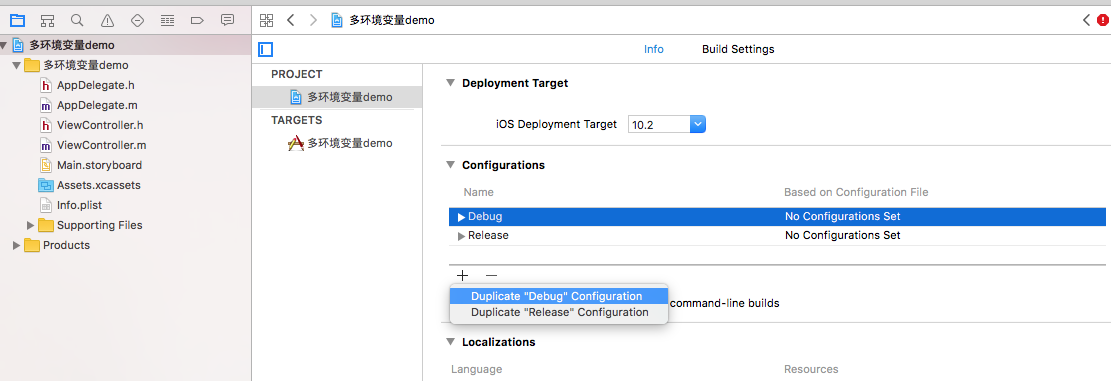
Task: Open the Report navigator speech bubble icon
Action: pyautogui.click(x=227, y=20)
